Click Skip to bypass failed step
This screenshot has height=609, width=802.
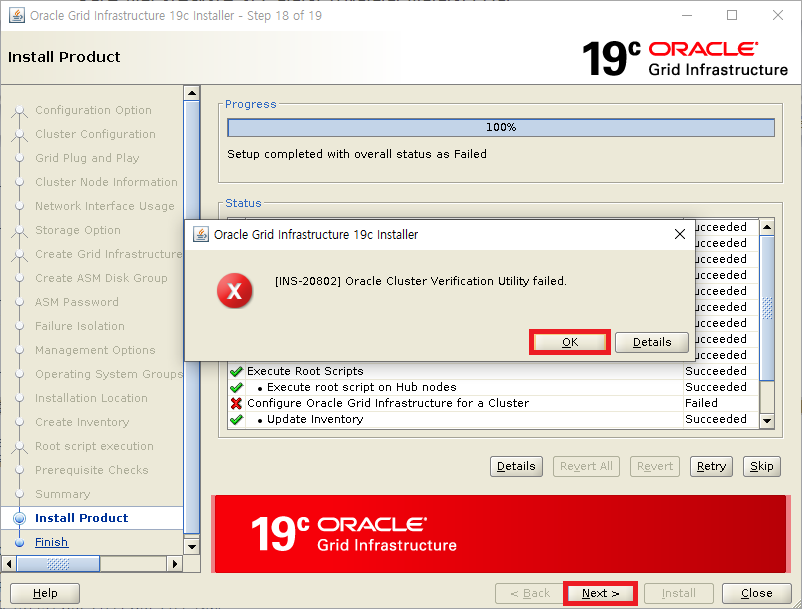coord(762,466)
